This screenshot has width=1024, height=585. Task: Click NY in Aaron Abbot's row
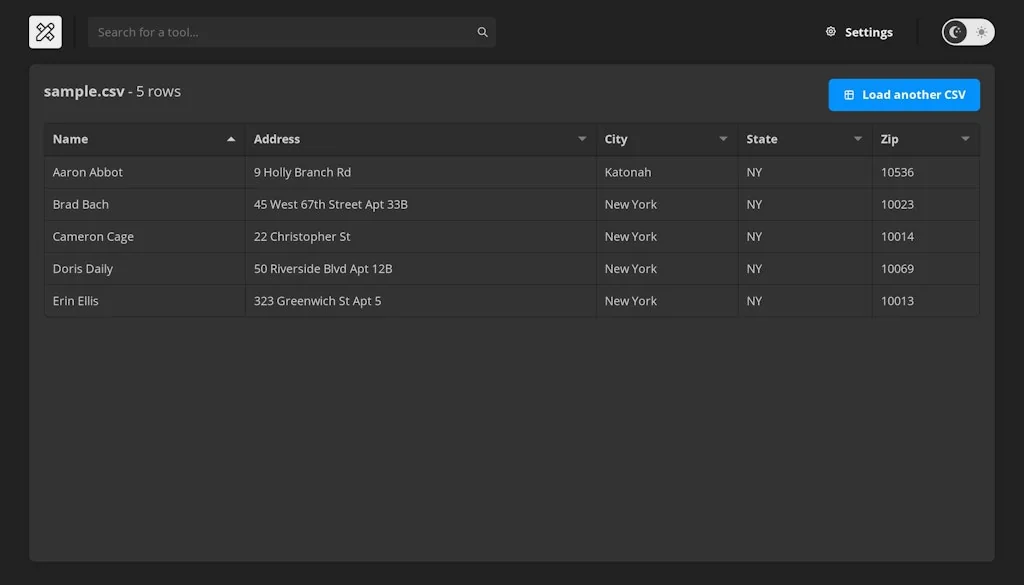pyautogui.click(x=805, y=172)
